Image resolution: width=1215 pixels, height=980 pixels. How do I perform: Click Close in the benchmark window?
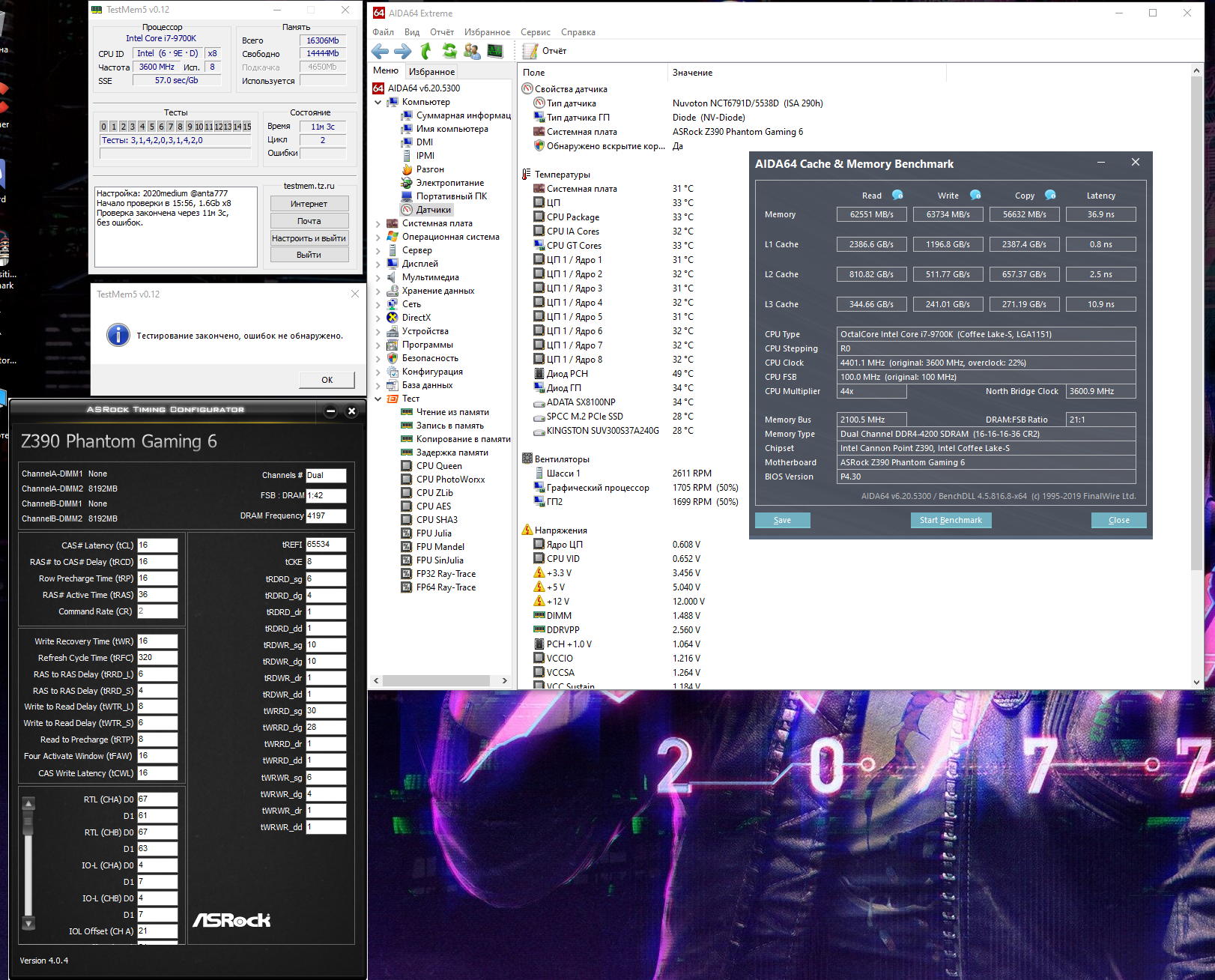pos(1119,520)
